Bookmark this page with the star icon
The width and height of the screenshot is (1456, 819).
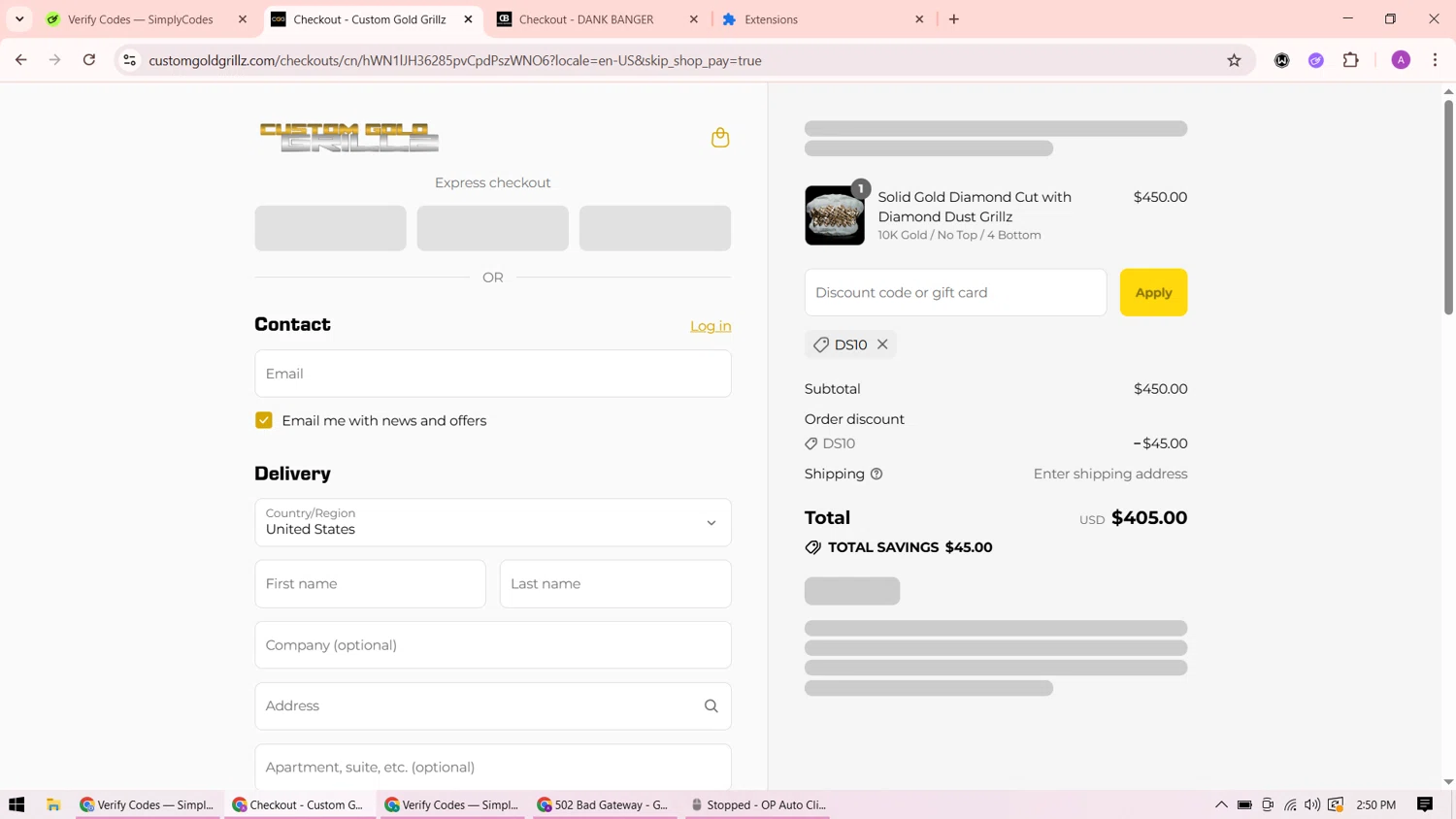click(1234, 60)
